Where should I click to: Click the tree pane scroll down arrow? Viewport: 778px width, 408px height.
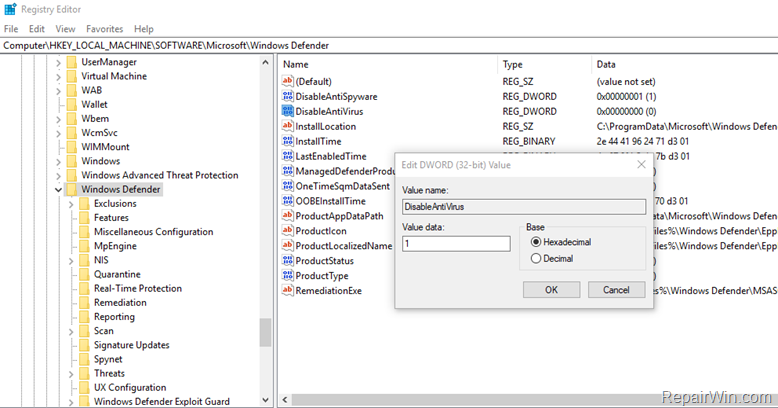coord(265,400)
